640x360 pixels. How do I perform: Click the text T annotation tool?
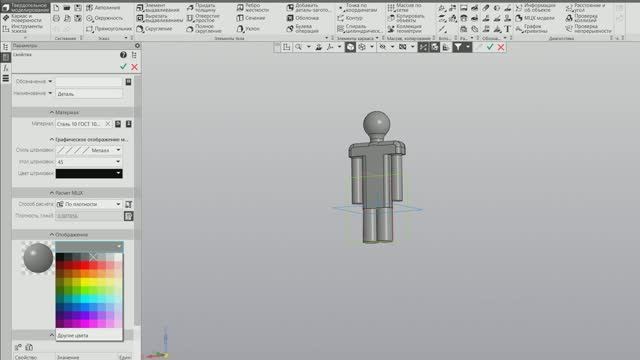[x=507, y=29]
